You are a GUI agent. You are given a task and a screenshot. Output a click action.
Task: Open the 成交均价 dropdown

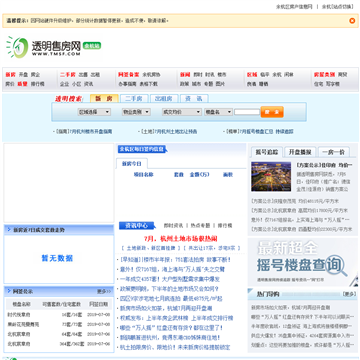(x=182, y=112)
